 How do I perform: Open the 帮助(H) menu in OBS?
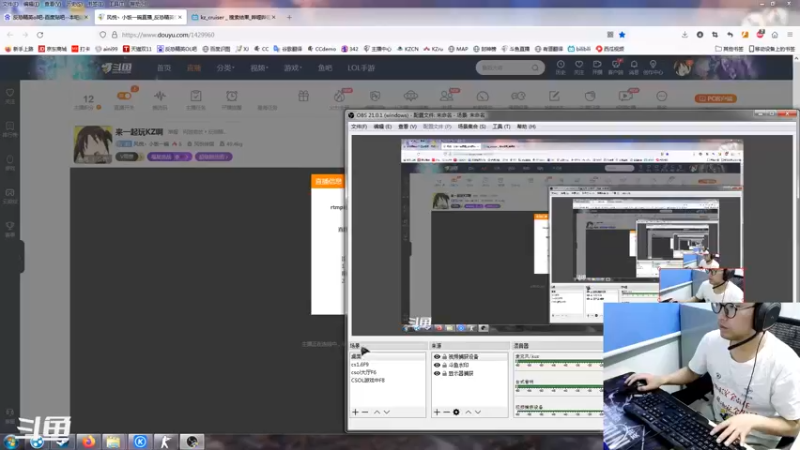[526, 127]
